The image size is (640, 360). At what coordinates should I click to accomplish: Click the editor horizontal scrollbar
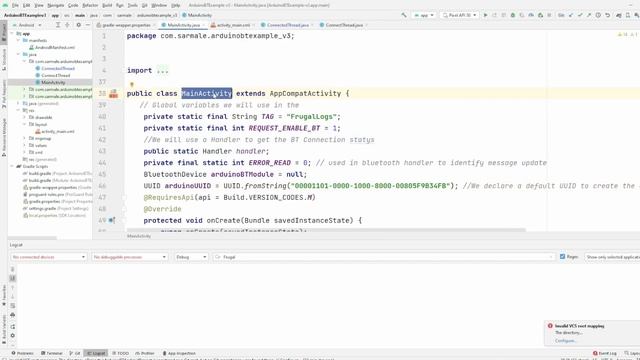tap(327, 230)
